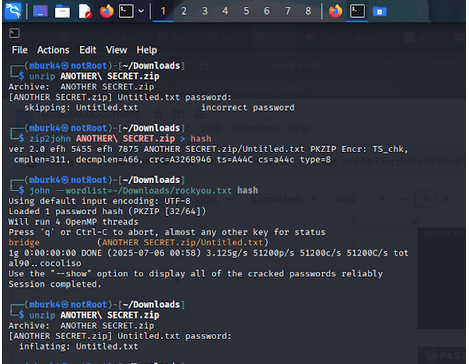
Task: Focus the running Firefox window in taskbar
Action: click(x=335, y=11)
